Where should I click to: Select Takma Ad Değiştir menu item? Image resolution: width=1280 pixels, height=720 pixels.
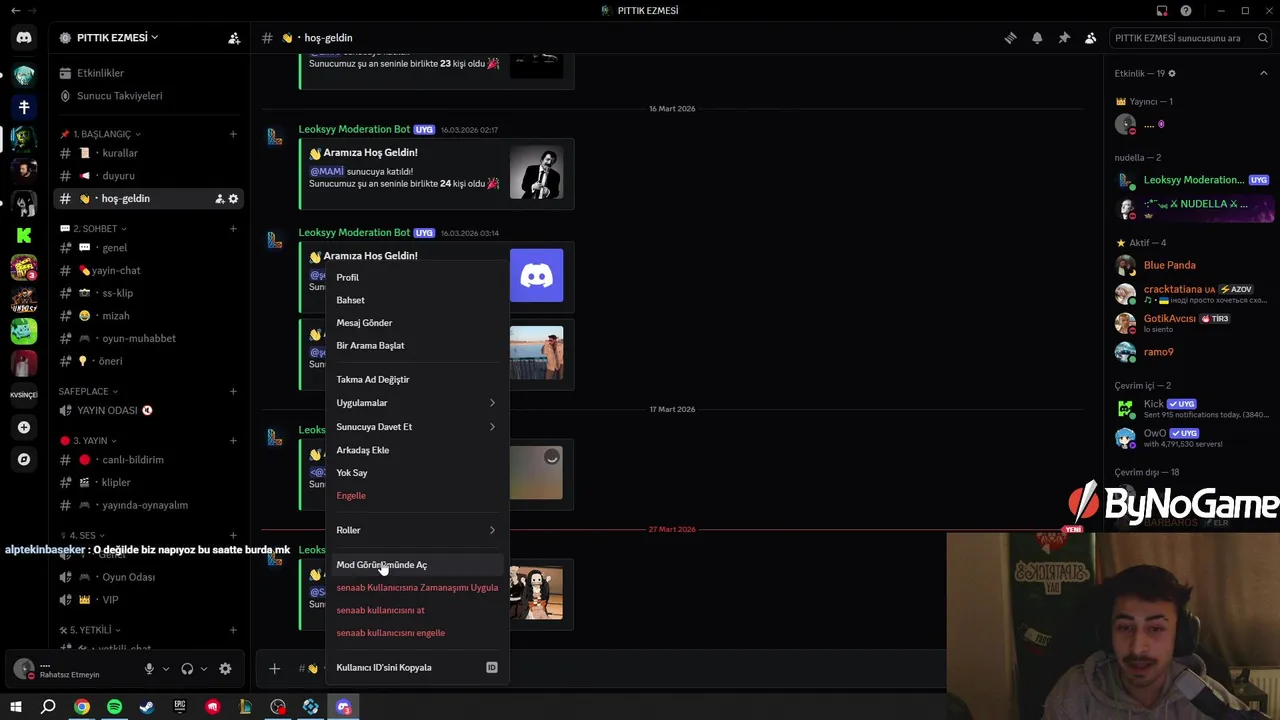click(x=416, y=380)
